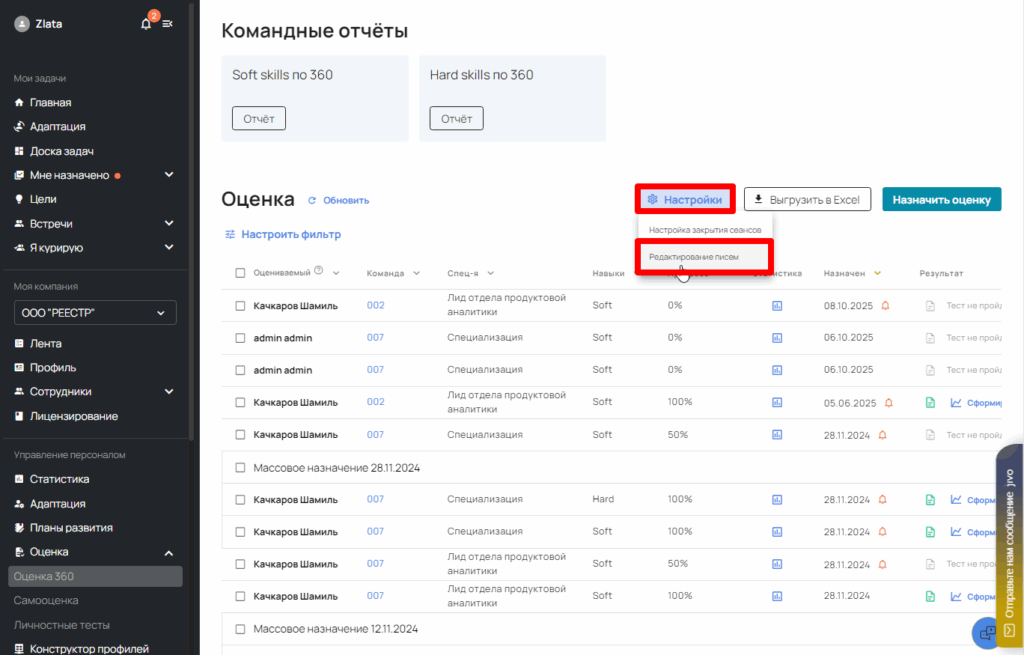The height and width of the screenshot is (655, 1024).
Task: Open the ООО "РЕЕСТР" company dropdown
Action: tap(95, 313)
